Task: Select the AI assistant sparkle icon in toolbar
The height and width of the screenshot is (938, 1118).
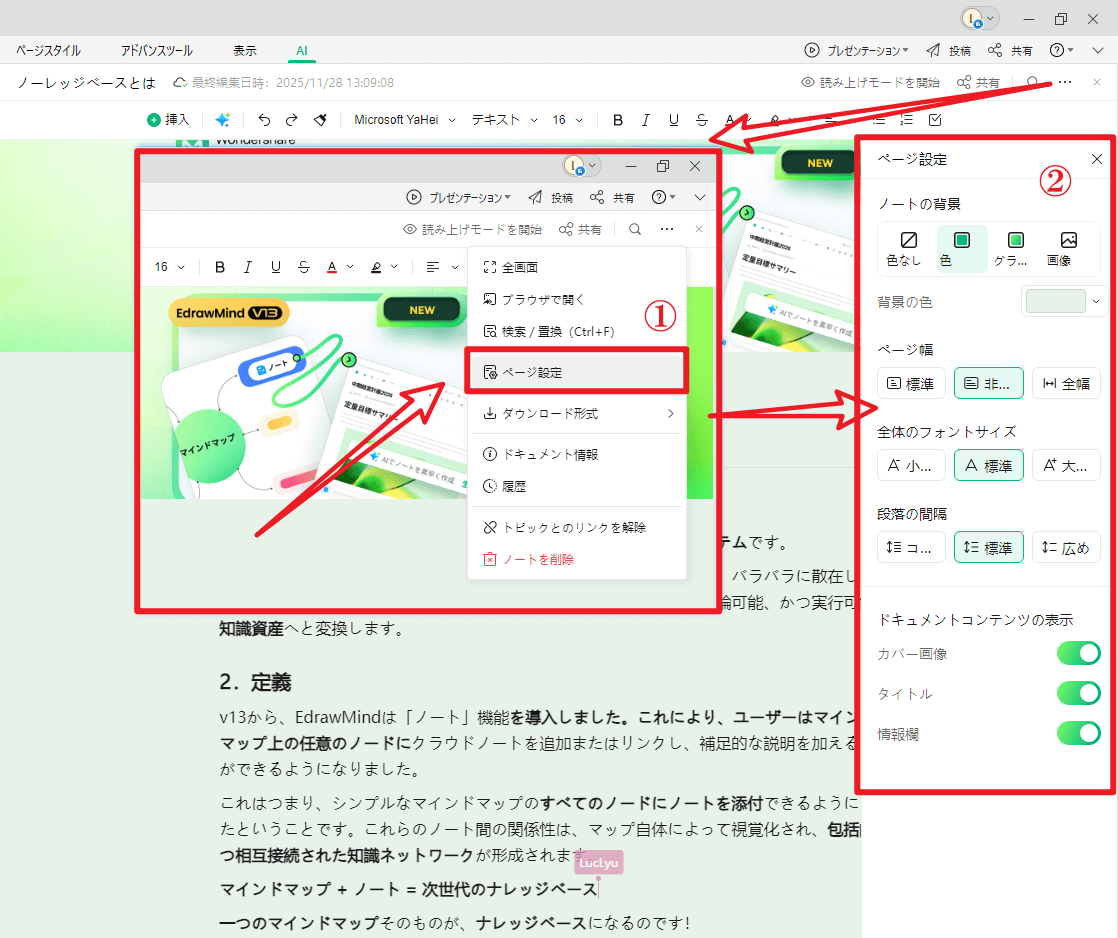Action: click(x=223, y=119)
